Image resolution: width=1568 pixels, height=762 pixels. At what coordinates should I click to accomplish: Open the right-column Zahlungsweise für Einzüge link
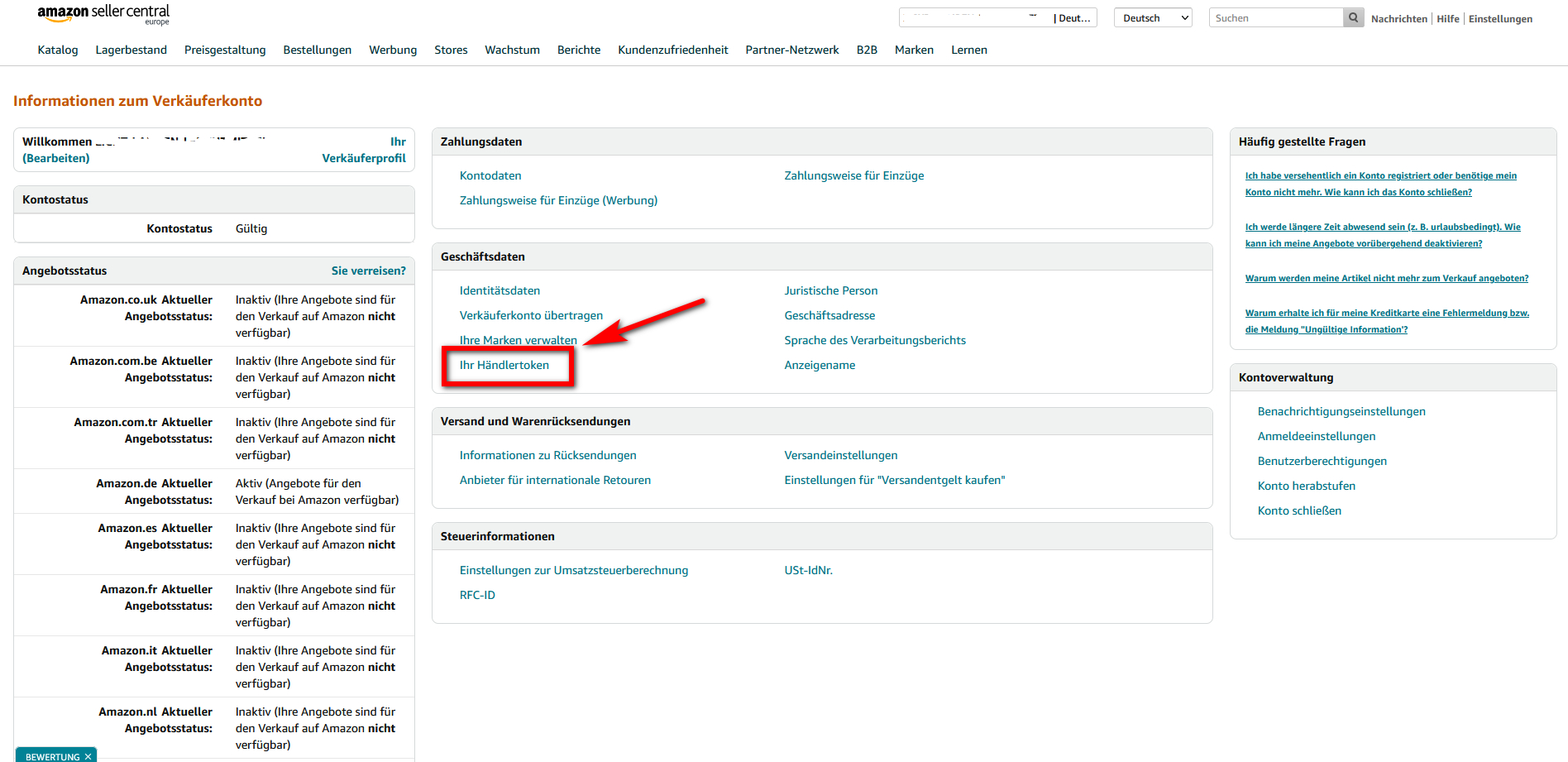854,175
